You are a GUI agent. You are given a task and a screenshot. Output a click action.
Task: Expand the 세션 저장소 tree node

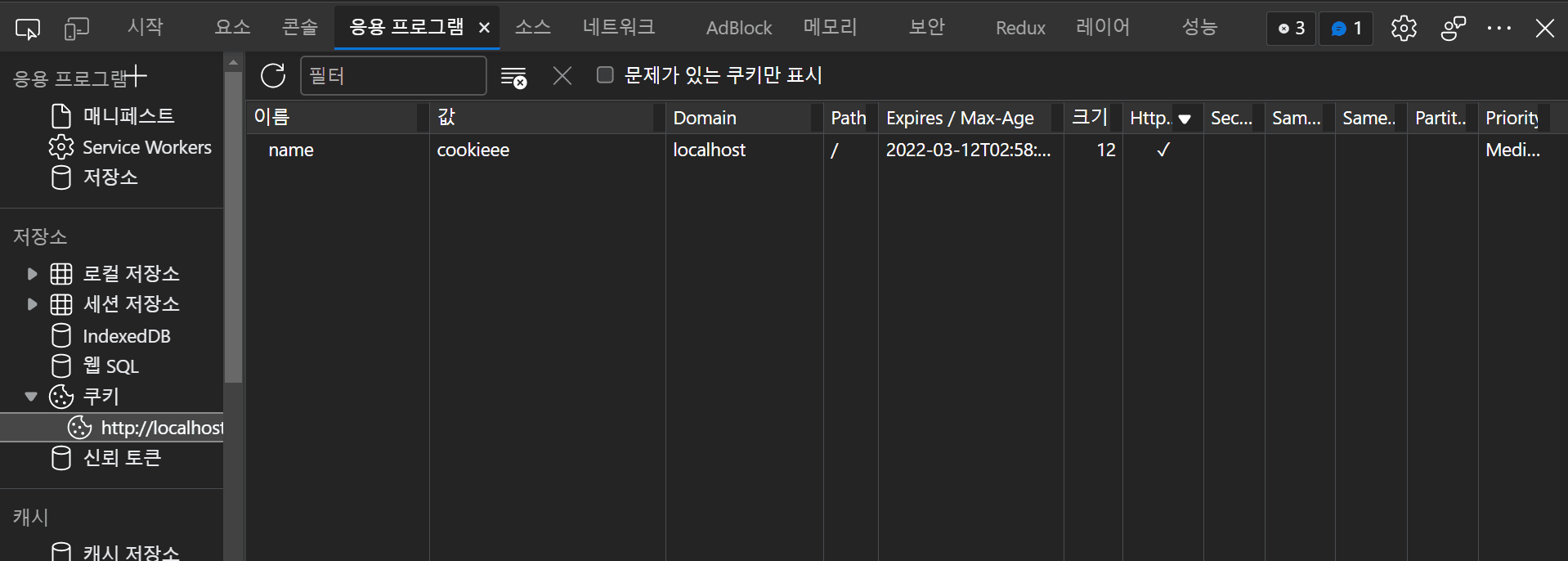pos(32,304)
